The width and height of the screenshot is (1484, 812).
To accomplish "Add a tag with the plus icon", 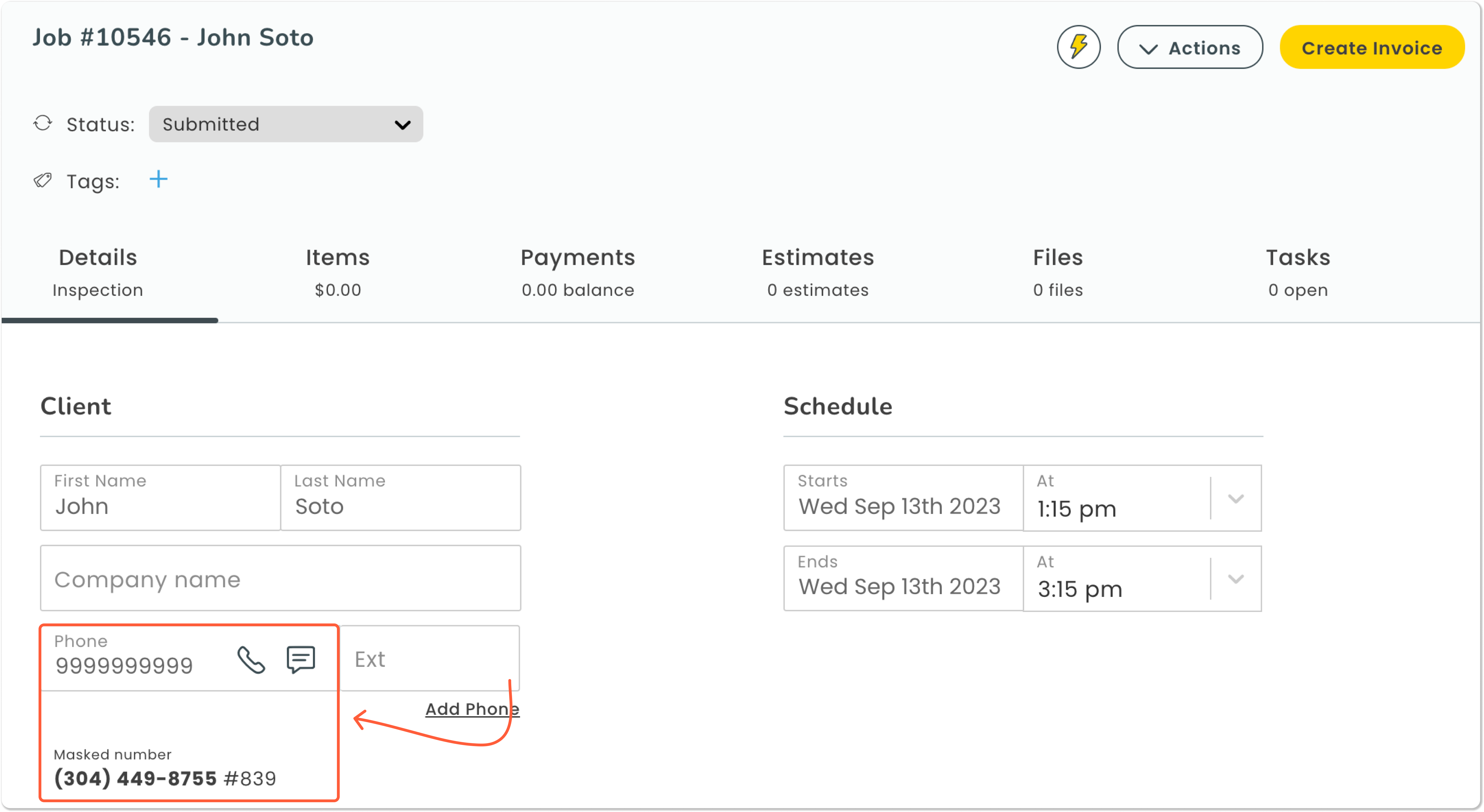I will pyautogui.click(x=158, y=180).
